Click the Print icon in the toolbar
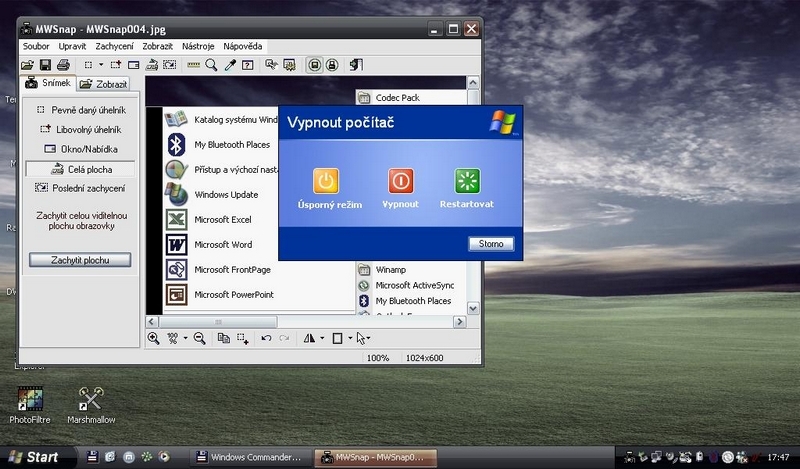 click(x=62, y=65)
